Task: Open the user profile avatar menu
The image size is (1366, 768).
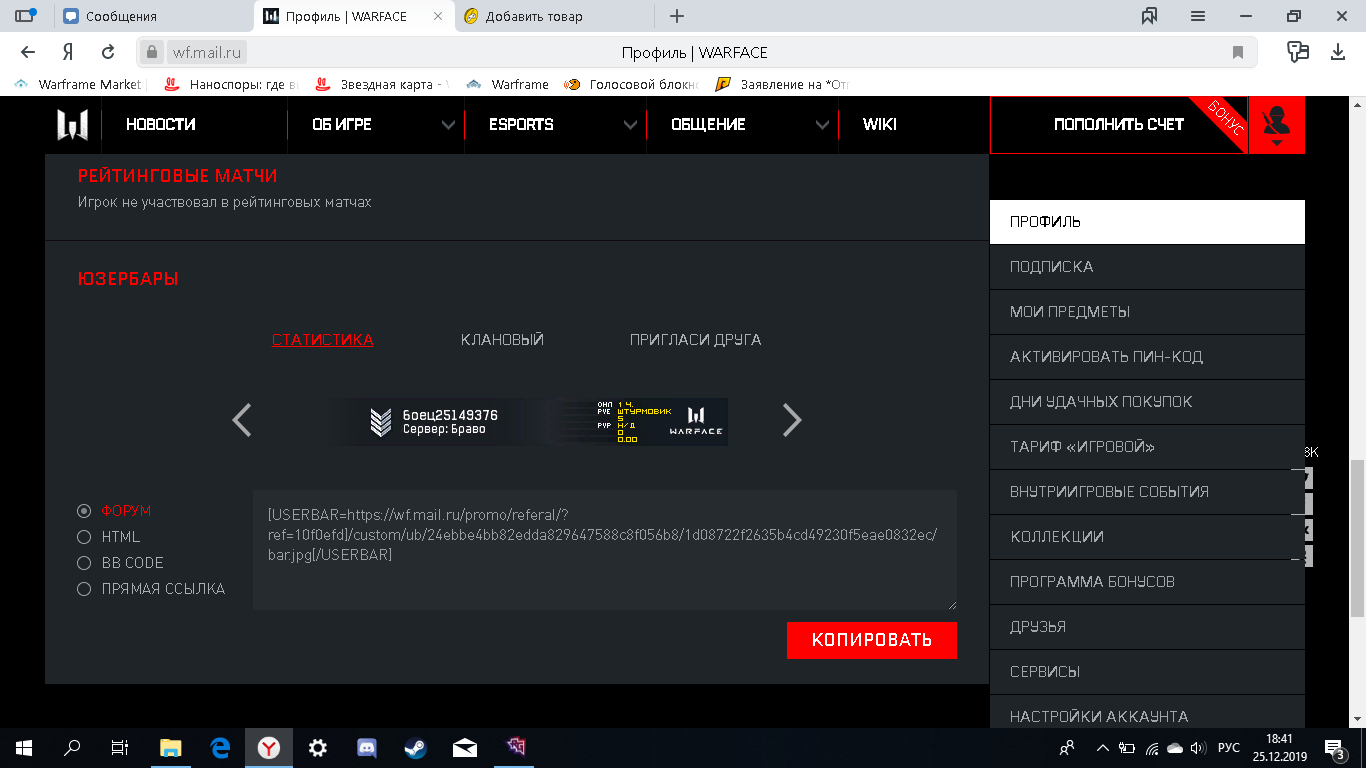Action: tap(1277, 125)
